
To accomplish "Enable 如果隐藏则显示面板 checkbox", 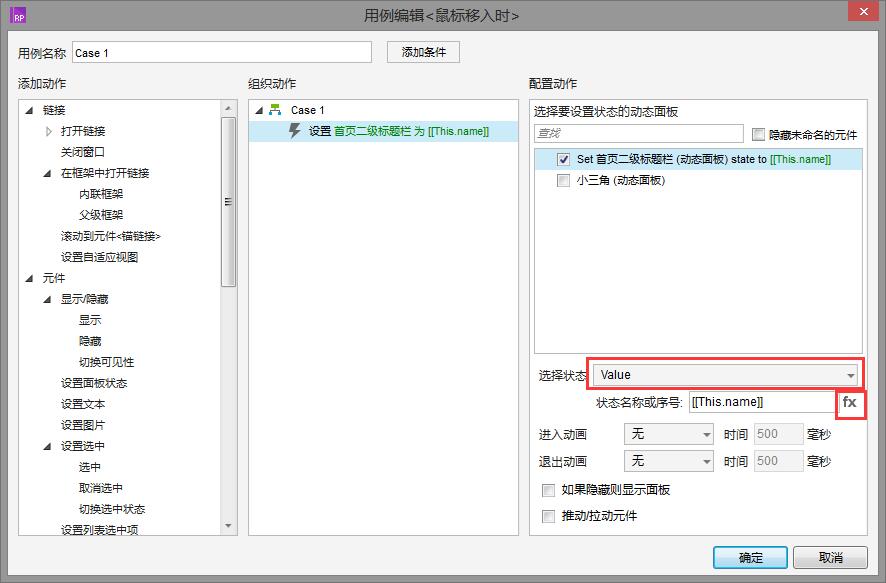I will tap(548, 490).
